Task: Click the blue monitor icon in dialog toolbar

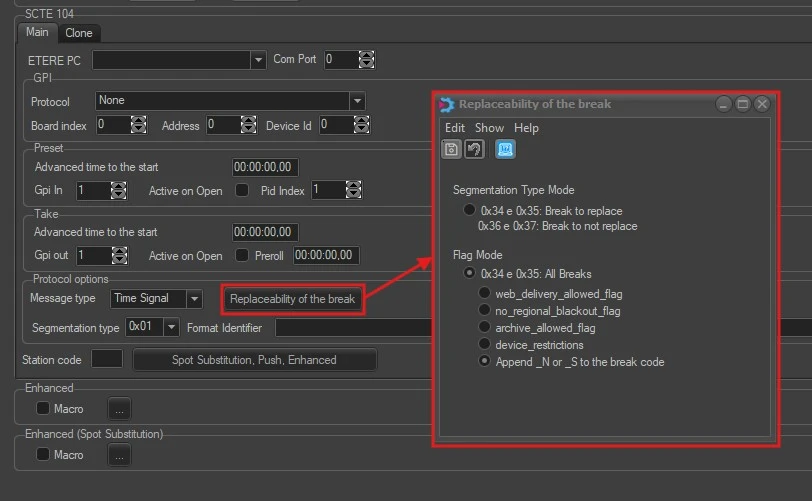Action: pos(506,149)
